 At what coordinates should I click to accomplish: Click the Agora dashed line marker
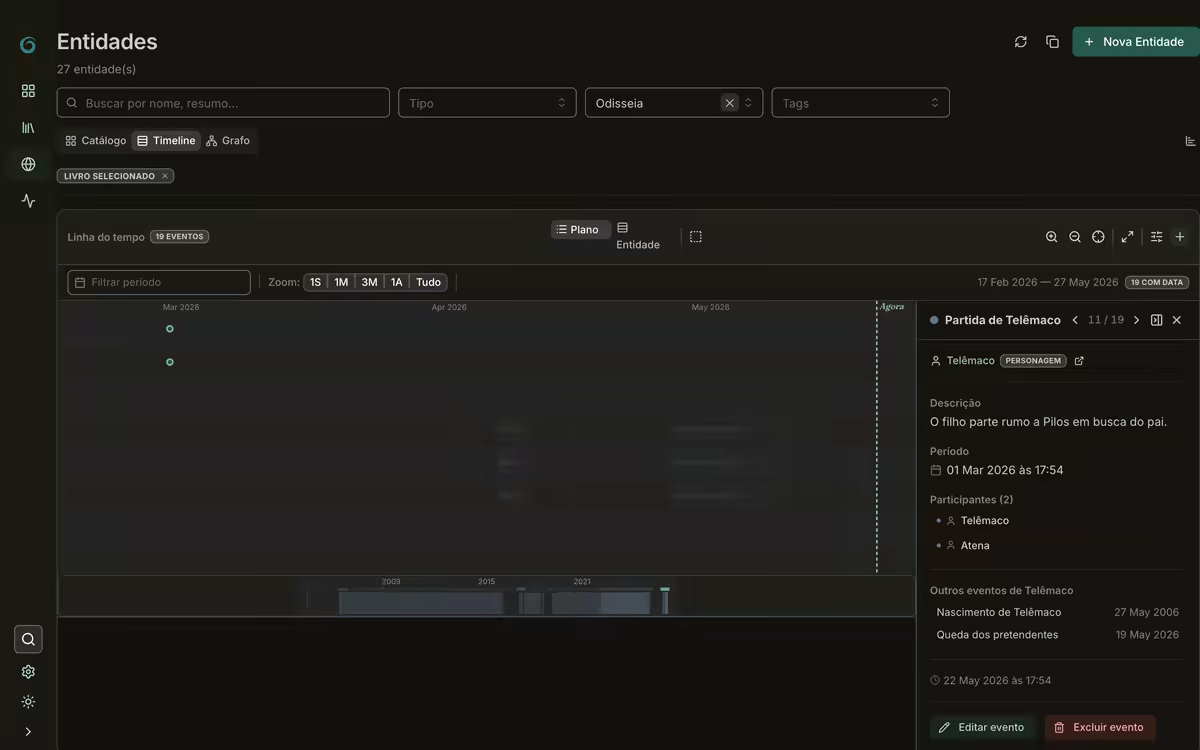(x=877, y=437)
